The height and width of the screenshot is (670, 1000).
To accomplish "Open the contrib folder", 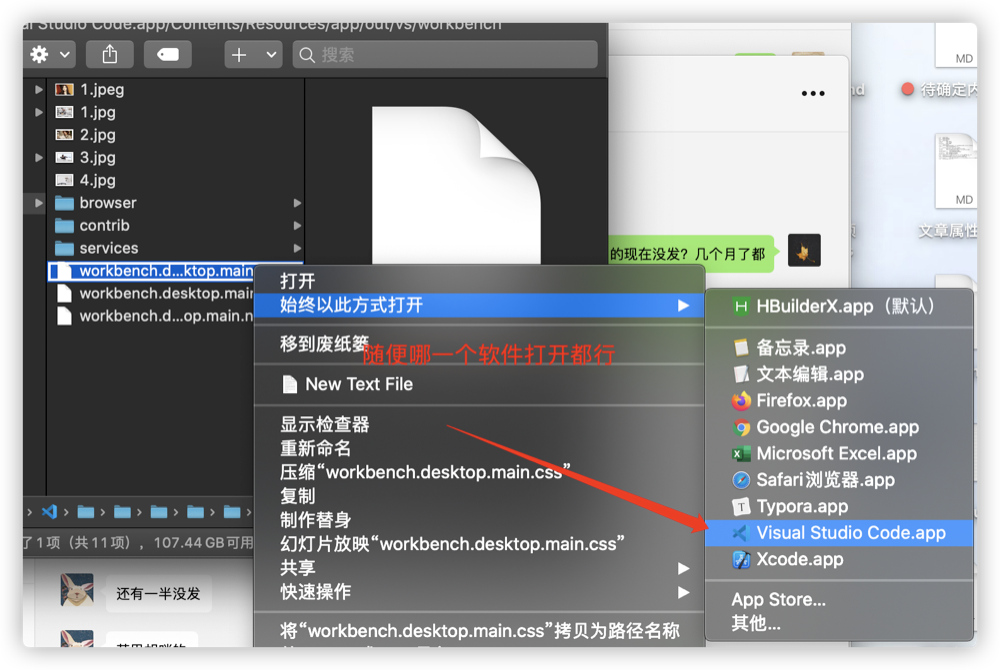I will 105,226.
